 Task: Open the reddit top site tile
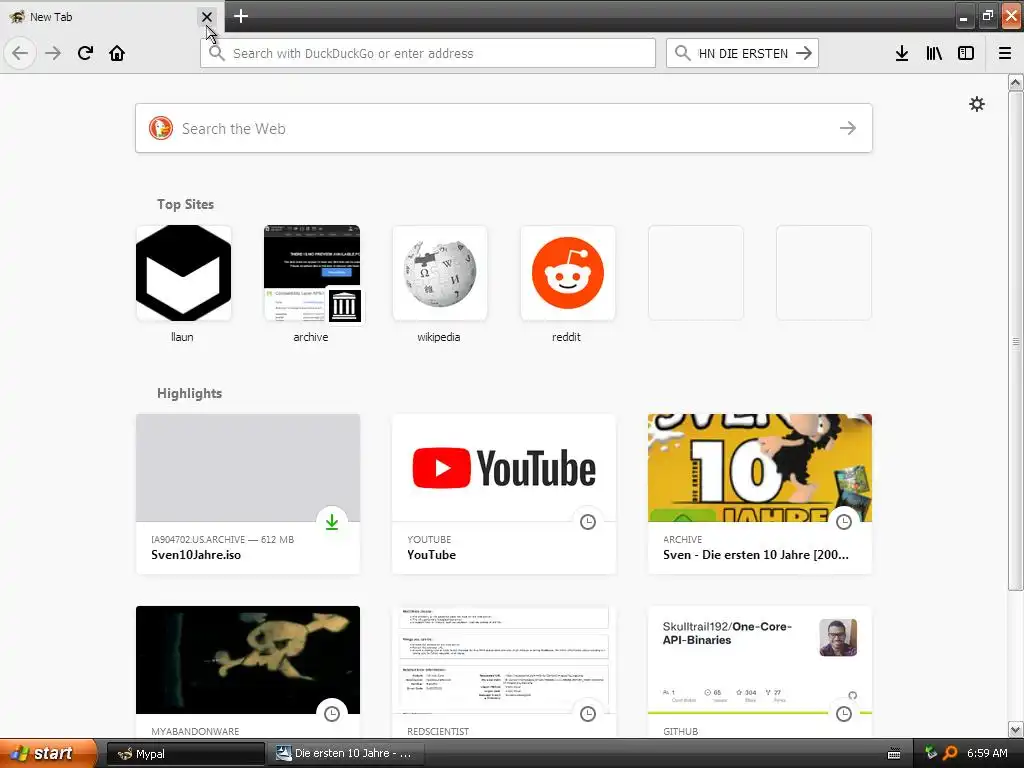568,273
